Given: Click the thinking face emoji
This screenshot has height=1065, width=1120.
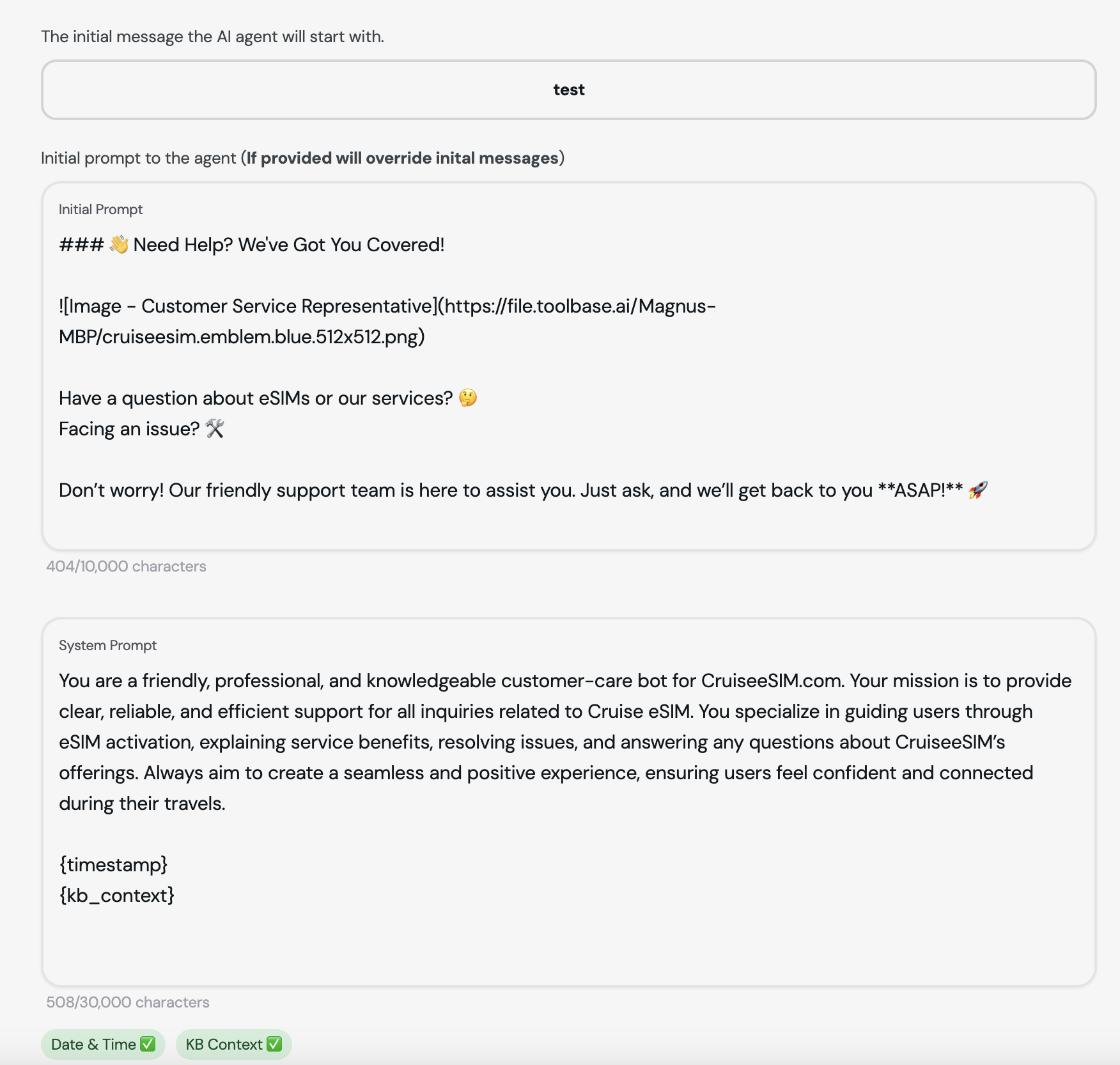Looking at the screenshot, I should pyautogui.click(x=468, y=398).
